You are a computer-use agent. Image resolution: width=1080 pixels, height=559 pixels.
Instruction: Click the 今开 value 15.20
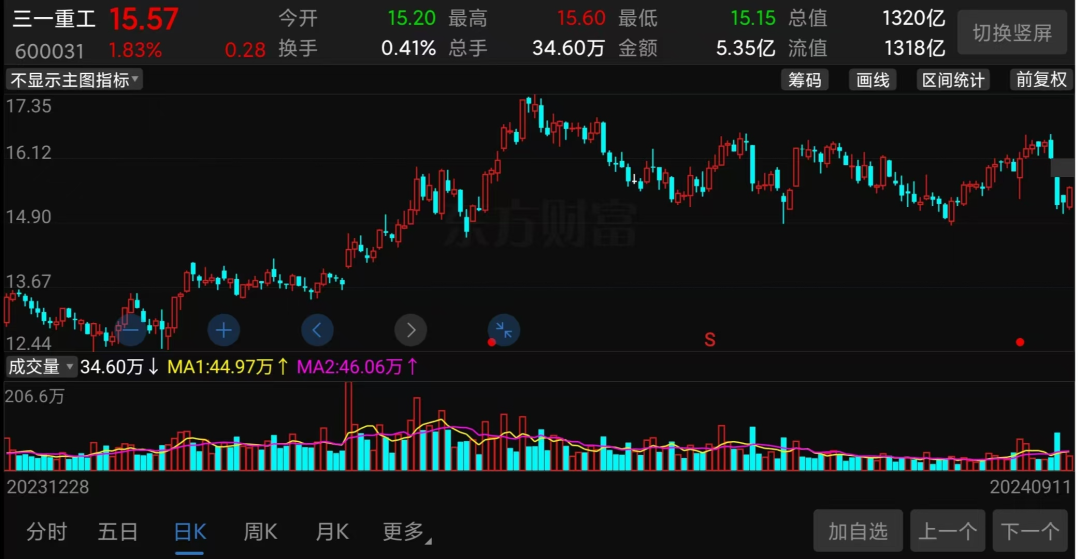click(x=412, y=18)
